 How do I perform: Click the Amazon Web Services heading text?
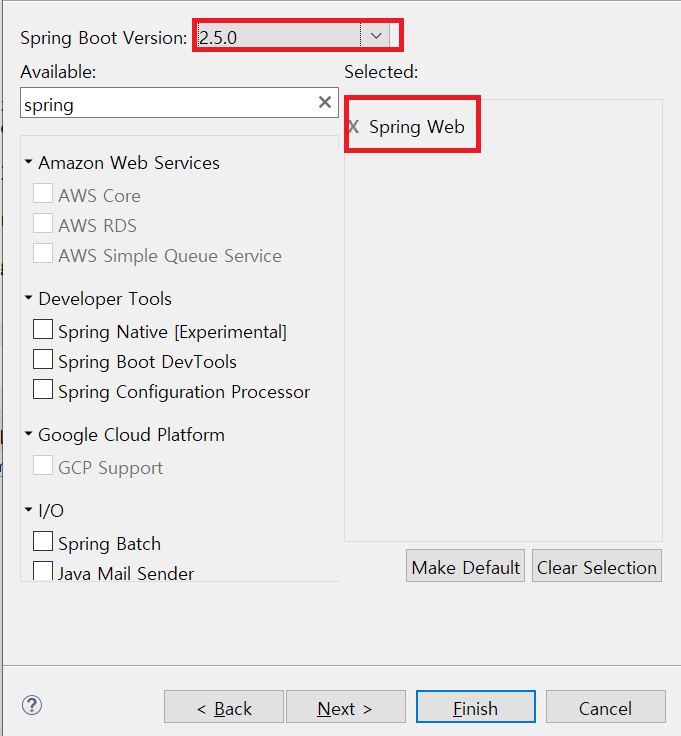pos(129,163)
